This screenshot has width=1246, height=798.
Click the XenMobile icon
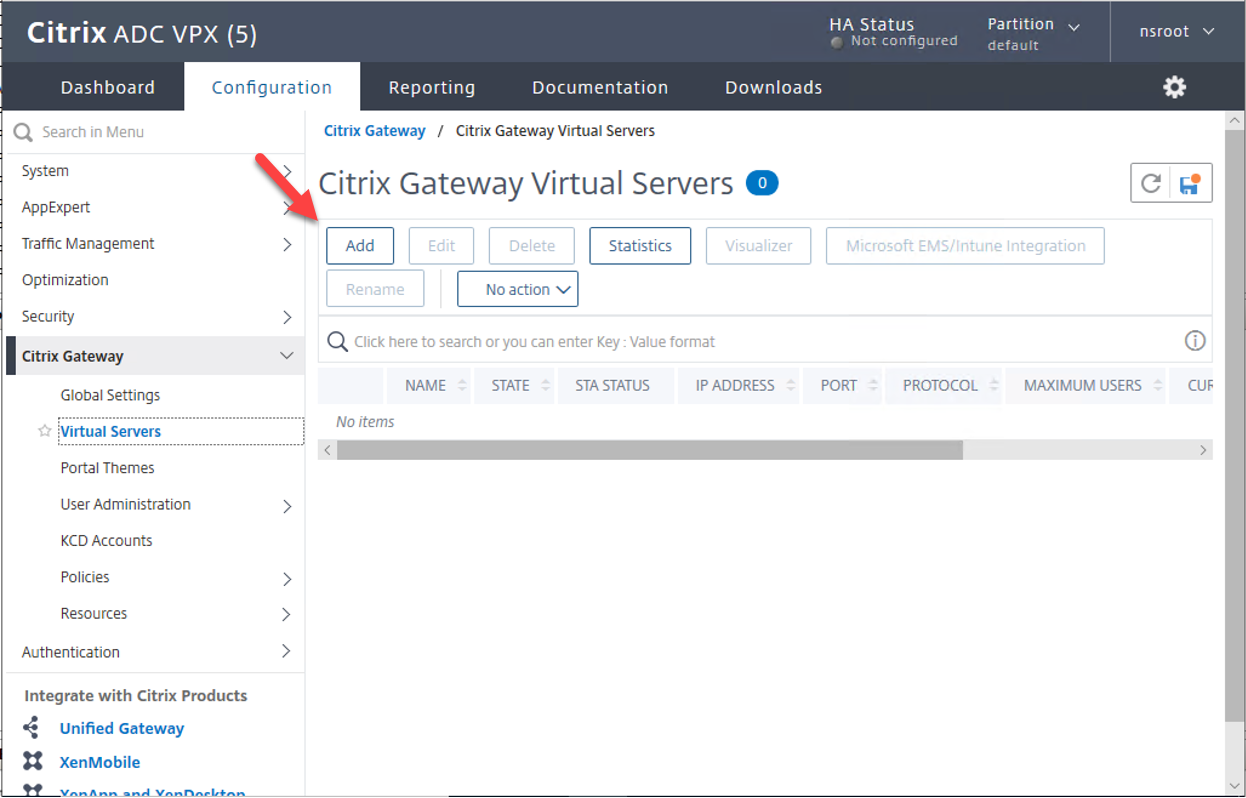click(33, 761)
